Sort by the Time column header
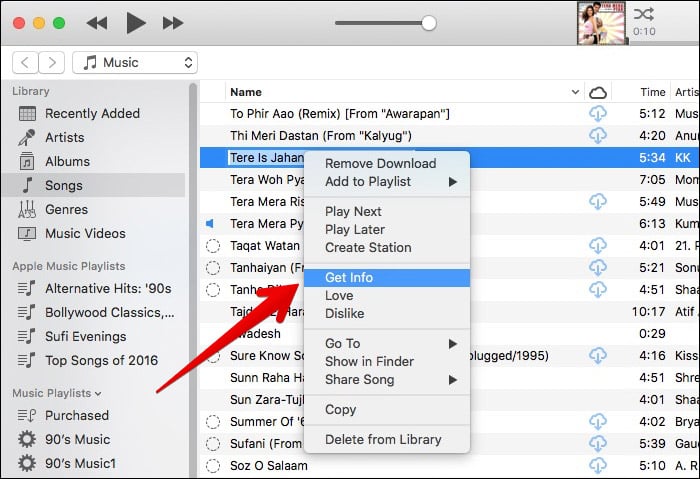 tap(653, 92)
